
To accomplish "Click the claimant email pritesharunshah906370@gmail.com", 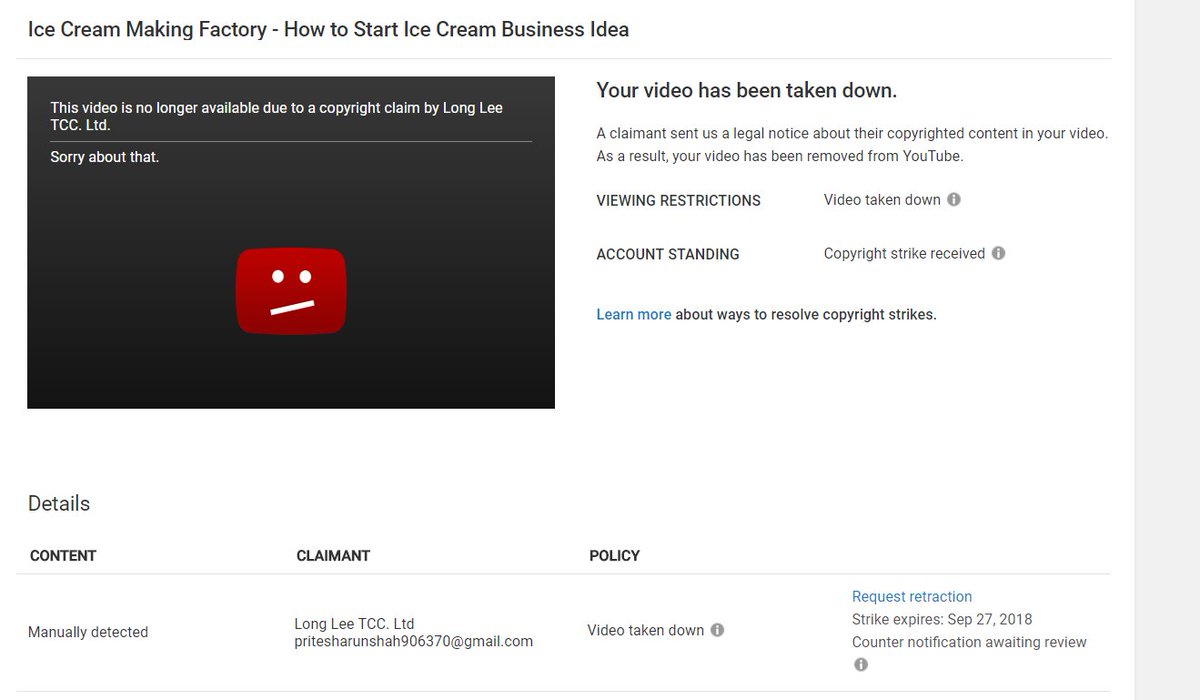I will click(x=414, y=641).
